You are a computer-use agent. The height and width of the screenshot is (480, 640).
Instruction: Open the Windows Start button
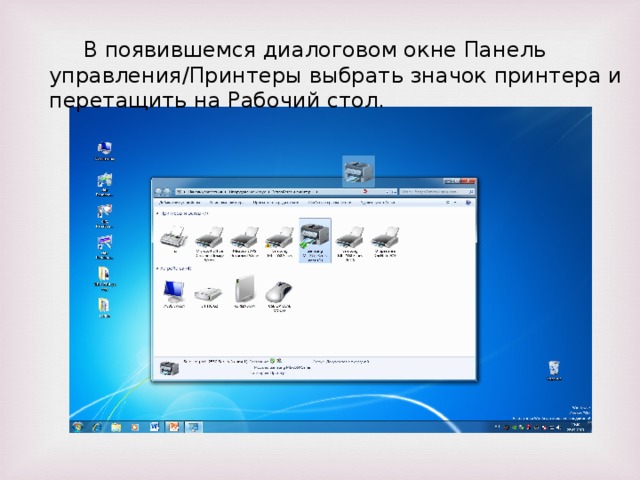coord(78,427)
